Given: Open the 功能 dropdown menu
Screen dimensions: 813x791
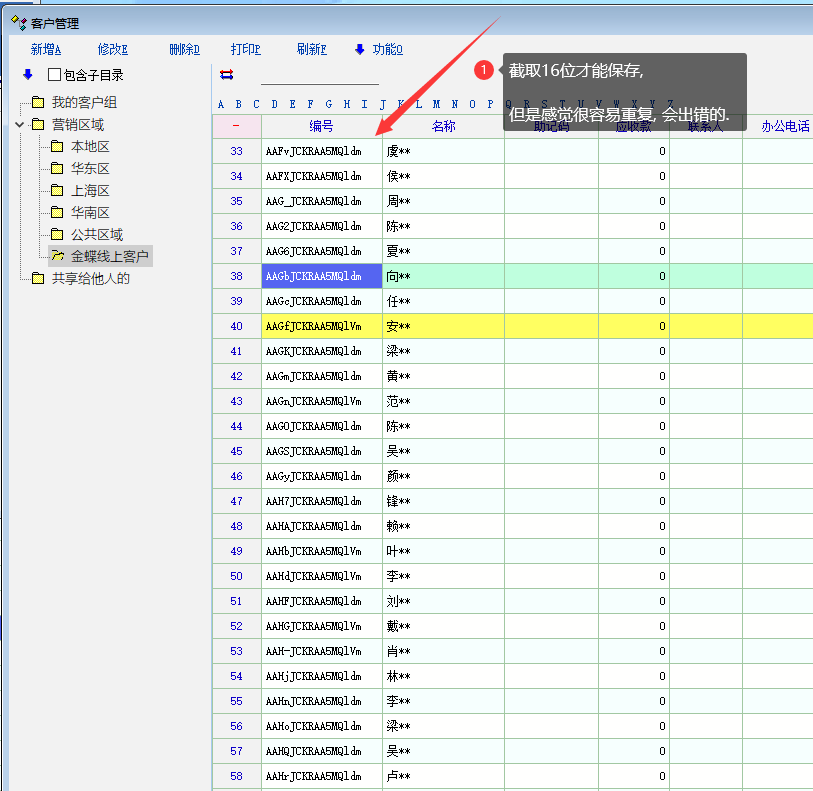Looking at the screenshot, I should pos(379,49).
